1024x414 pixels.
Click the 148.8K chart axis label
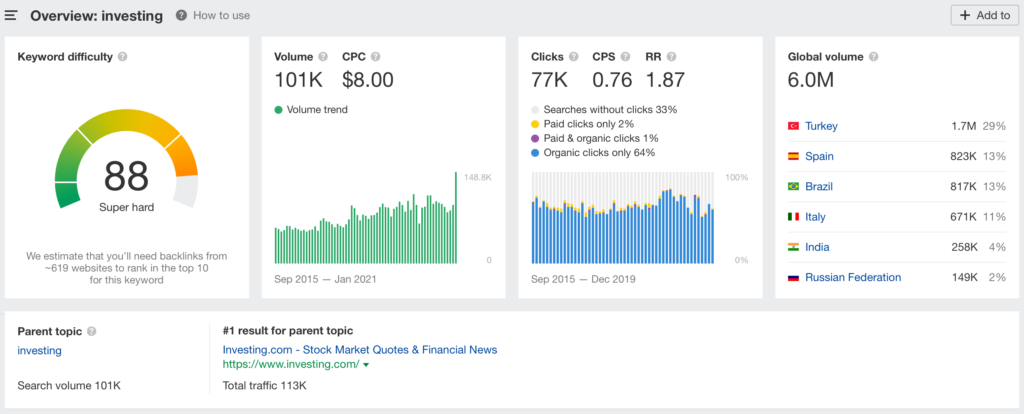click(x=477, y=177)
